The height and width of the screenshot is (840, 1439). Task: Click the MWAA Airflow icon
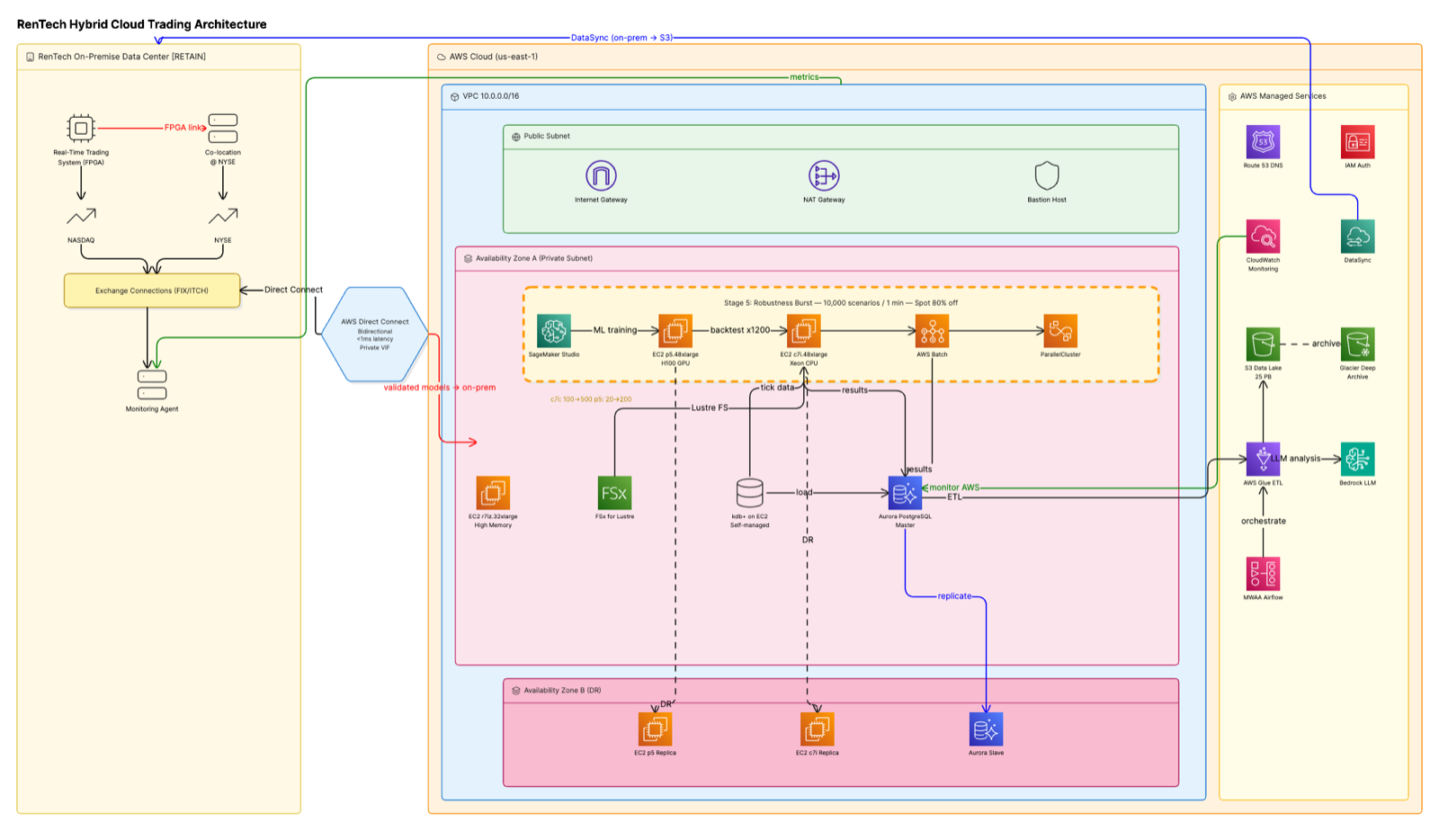1264,574
